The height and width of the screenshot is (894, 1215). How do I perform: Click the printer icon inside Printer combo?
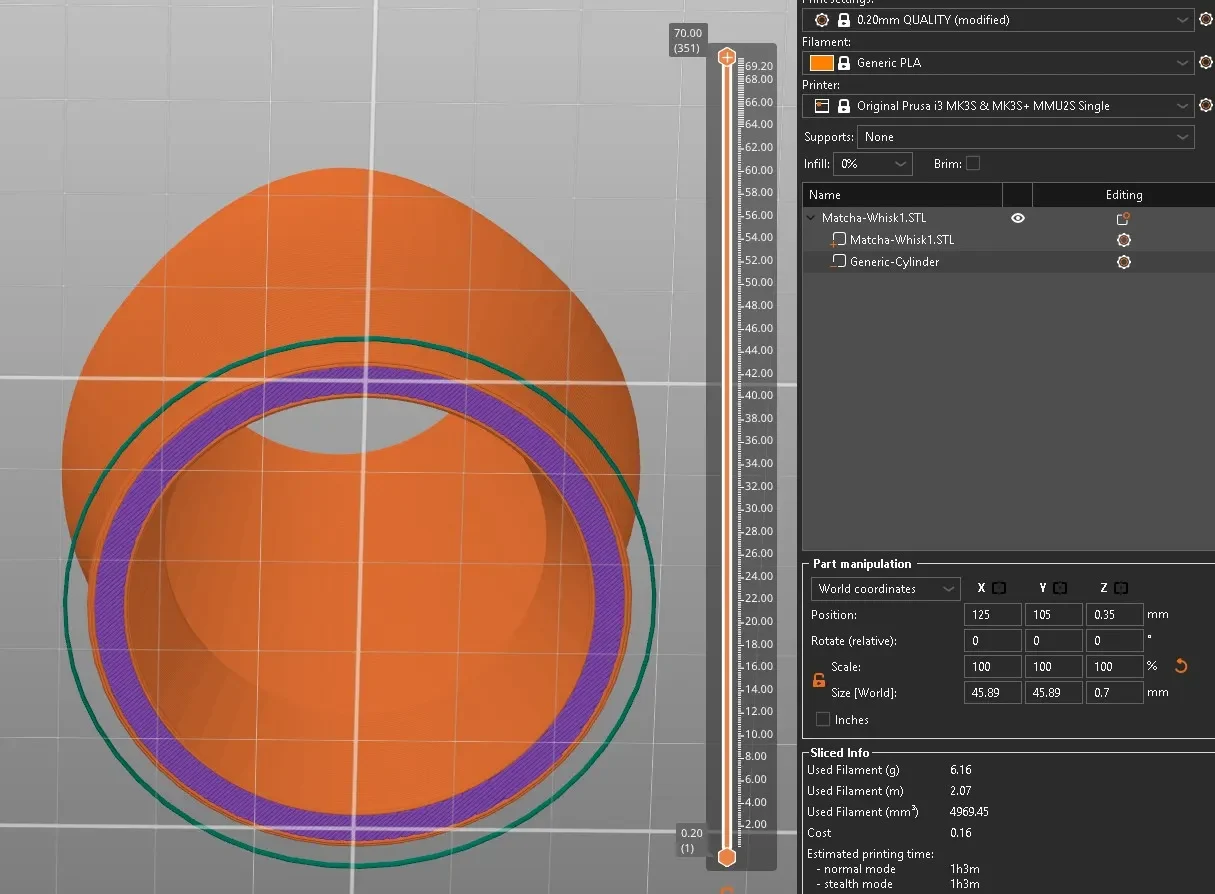(x=822, y=105)
